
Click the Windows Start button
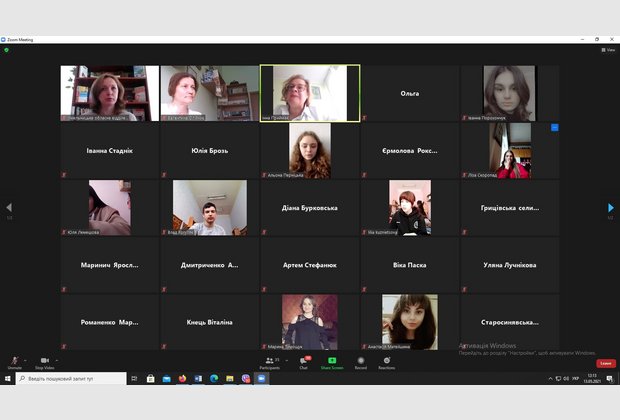coord(7,379)
